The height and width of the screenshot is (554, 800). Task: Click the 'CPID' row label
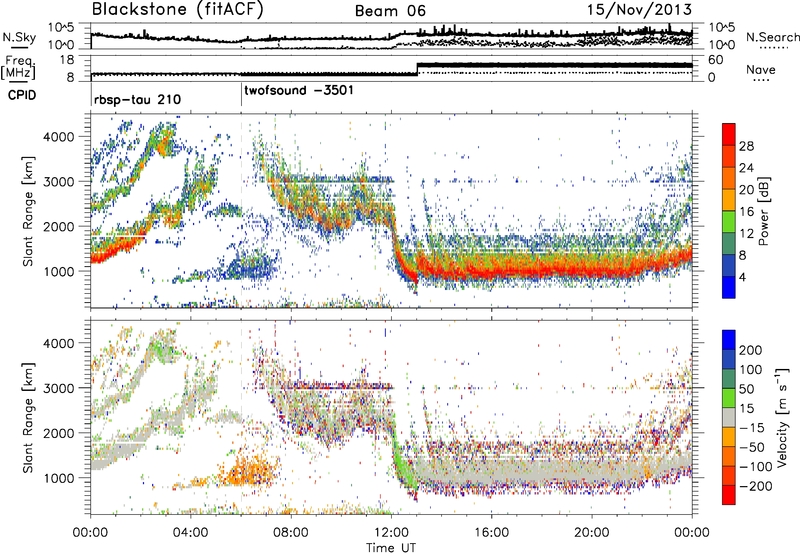pos(22,95)
